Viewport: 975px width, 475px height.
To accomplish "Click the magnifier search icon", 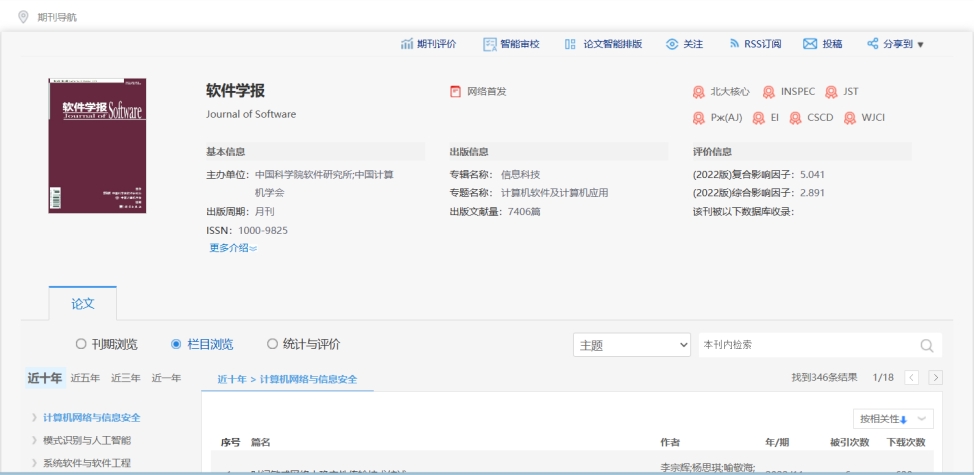I will pos(926,346).
